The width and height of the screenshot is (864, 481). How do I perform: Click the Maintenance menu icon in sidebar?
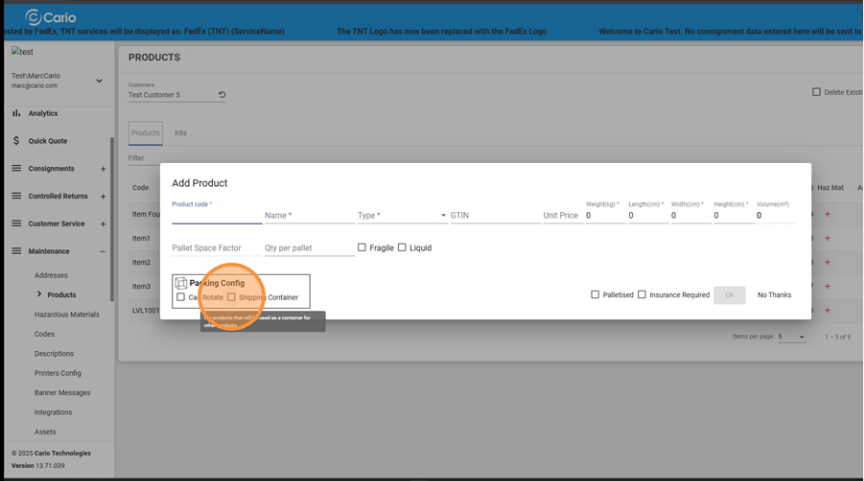pyautogui.click(x=16, y=251)
